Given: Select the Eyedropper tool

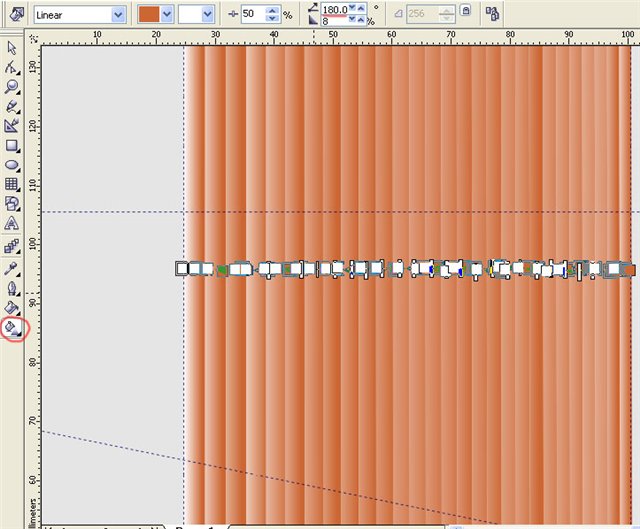Looking at the screenshot, I should tap(12, 268).
